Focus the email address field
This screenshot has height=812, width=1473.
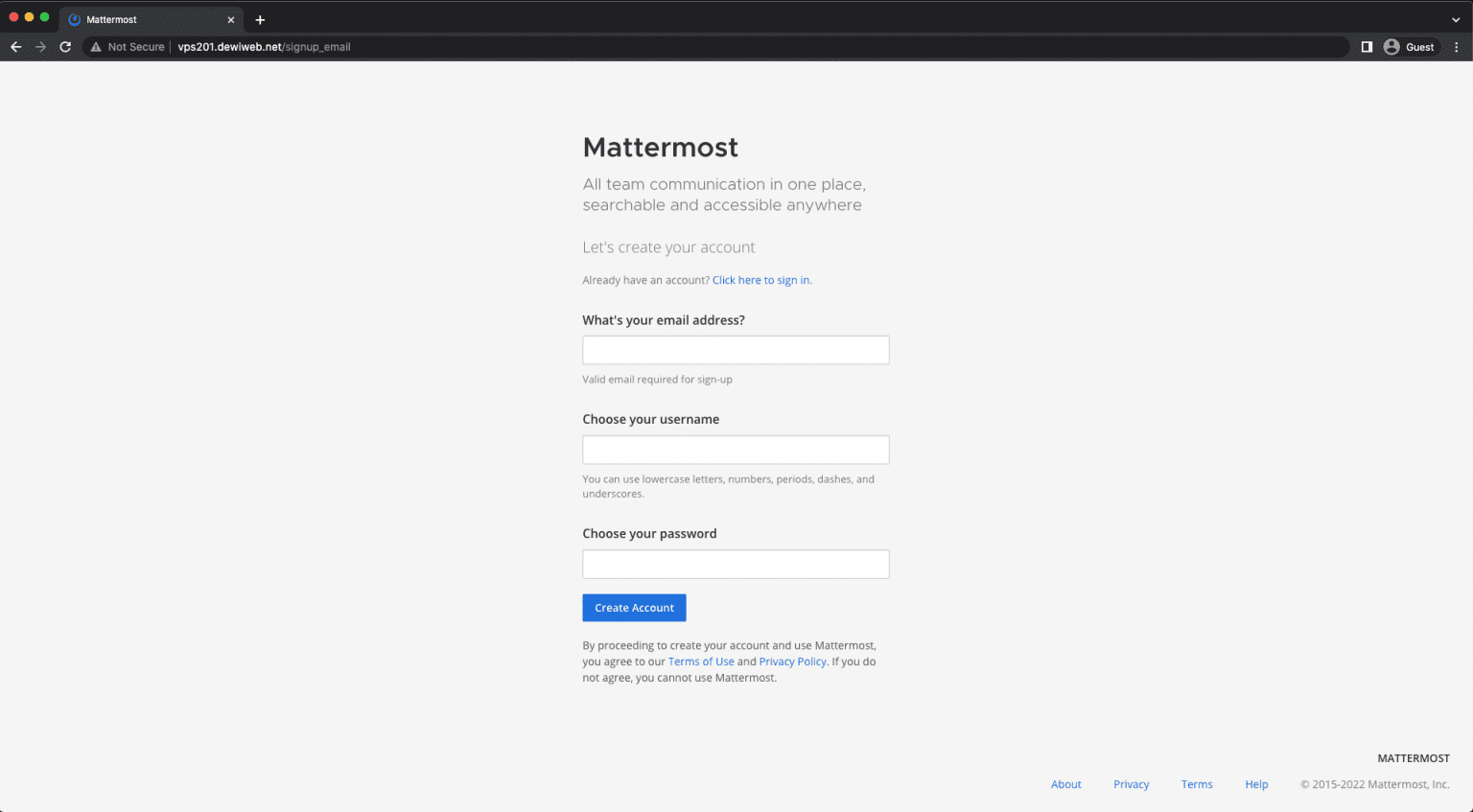pyautogui.click(x=736, y=350)
